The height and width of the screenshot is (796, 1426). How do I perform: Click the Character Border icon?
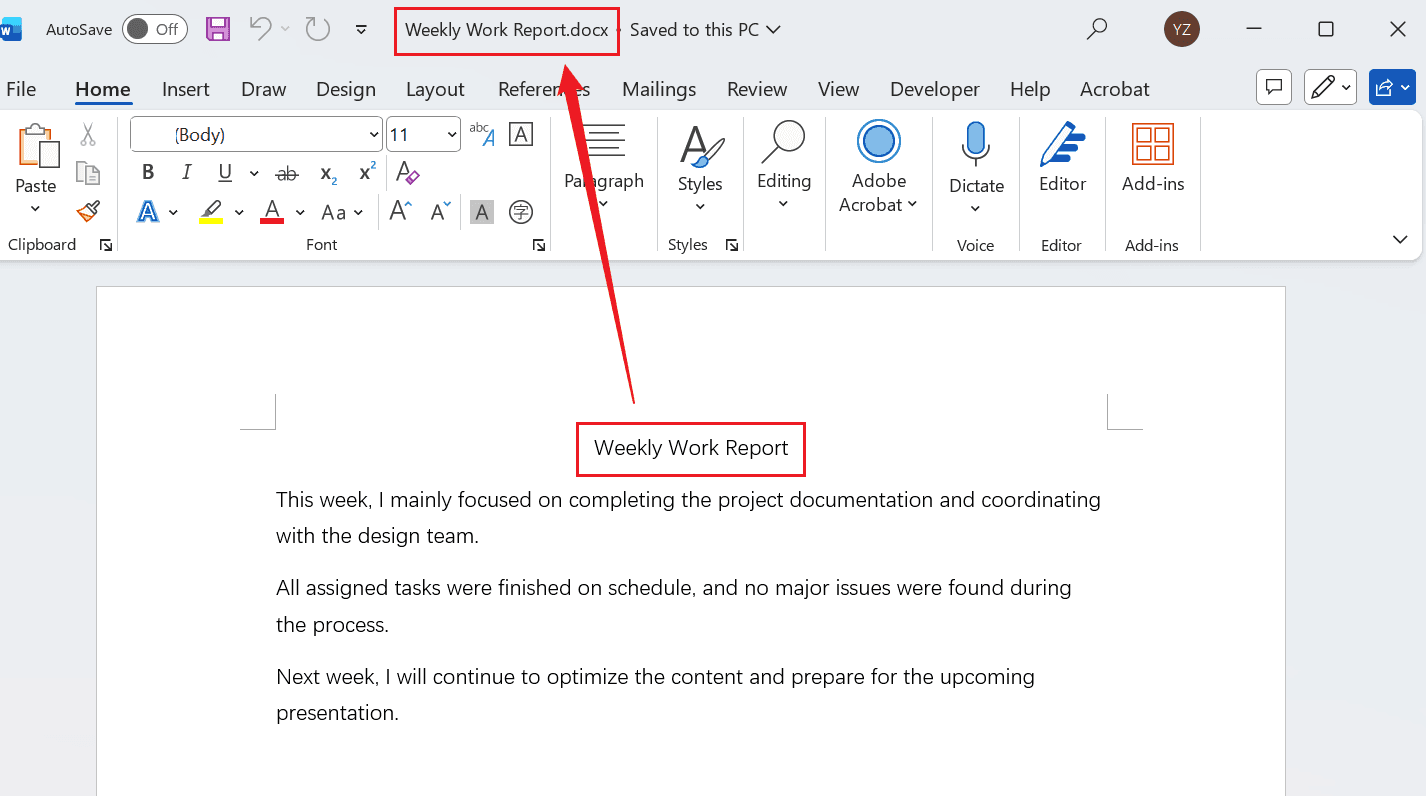click(521, 134)
